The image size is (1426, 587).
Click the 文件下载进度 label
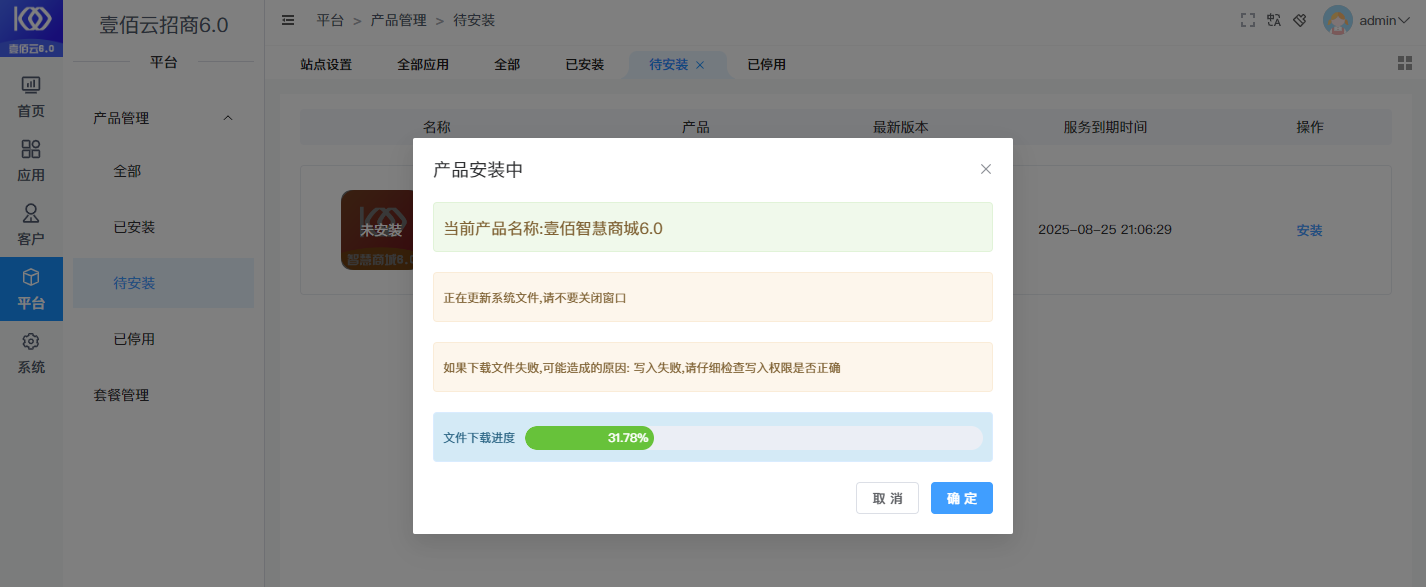(x=479, y=437)
